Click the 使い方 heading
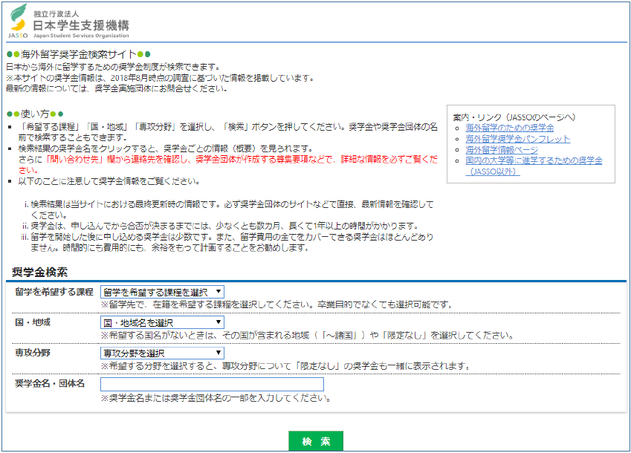Viewport: 631px width, 453px height. pyautogui.click(x=35, y=114)
